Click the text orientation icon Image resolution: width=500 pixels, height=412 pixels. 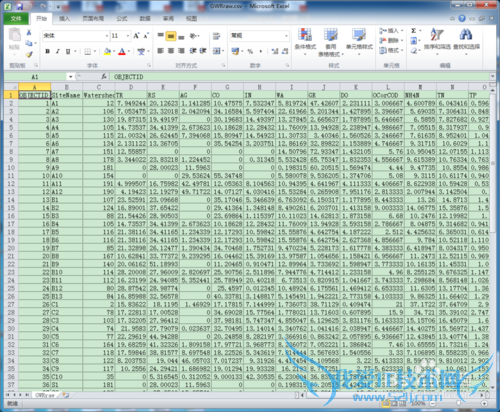point(193,36)
